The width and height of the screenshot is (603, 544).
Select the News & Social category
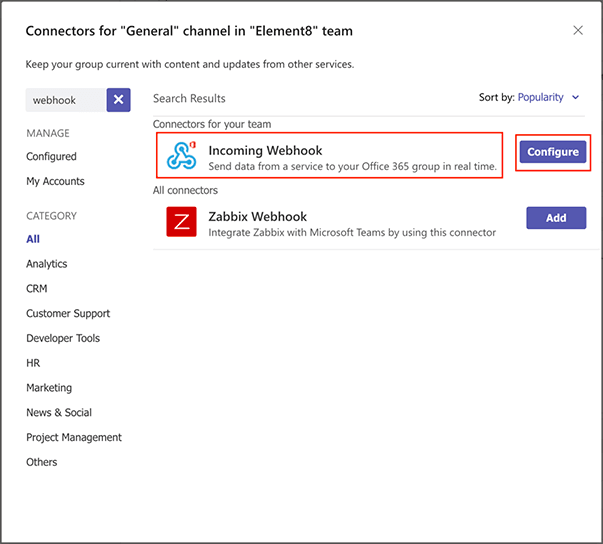pos(59,413)
